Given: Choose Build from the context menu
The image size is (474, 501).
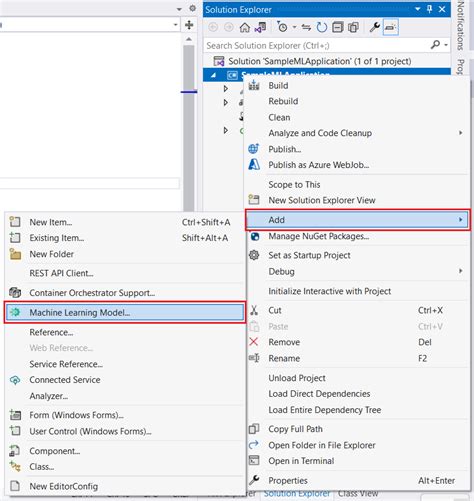Looking at the screenshot, I should coord(357,86).
